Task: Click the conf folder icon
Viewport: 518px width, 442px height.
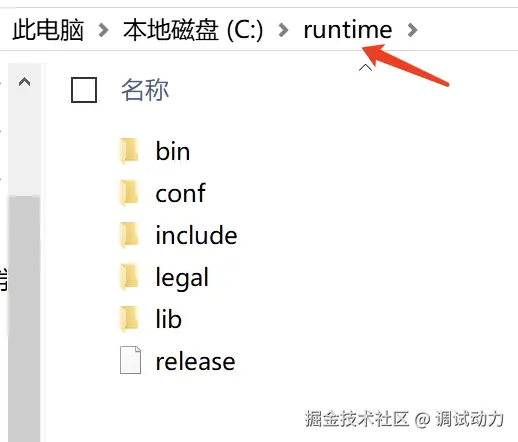Action: [129, 193]
